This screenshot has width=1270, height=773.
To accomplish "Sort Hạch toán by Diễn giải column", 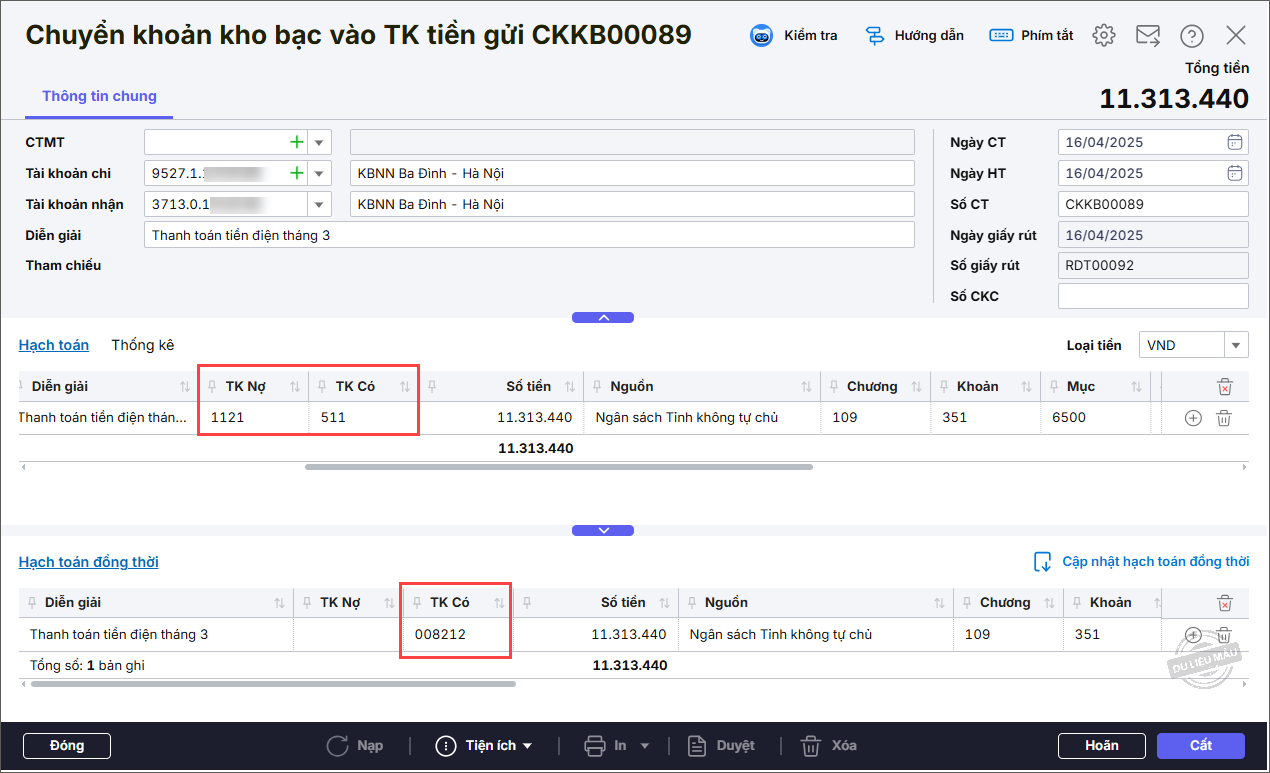I will coord(185,387).
